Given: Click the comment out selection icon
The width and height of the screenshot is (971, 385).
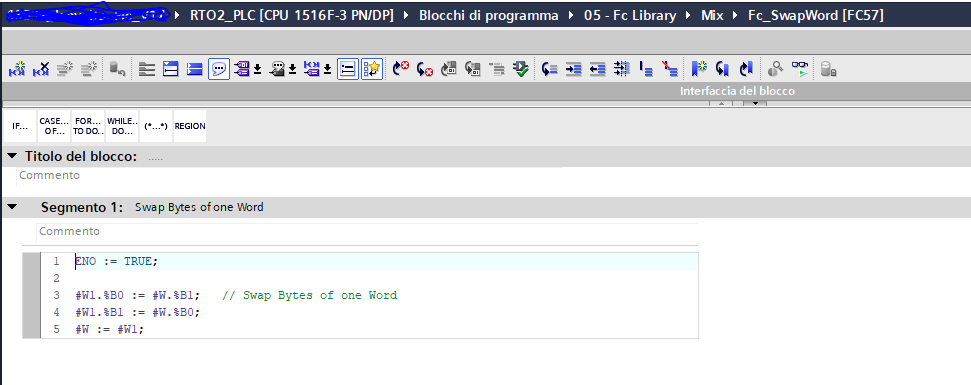Looking at the screenshot, I should (x=645, y=69).
